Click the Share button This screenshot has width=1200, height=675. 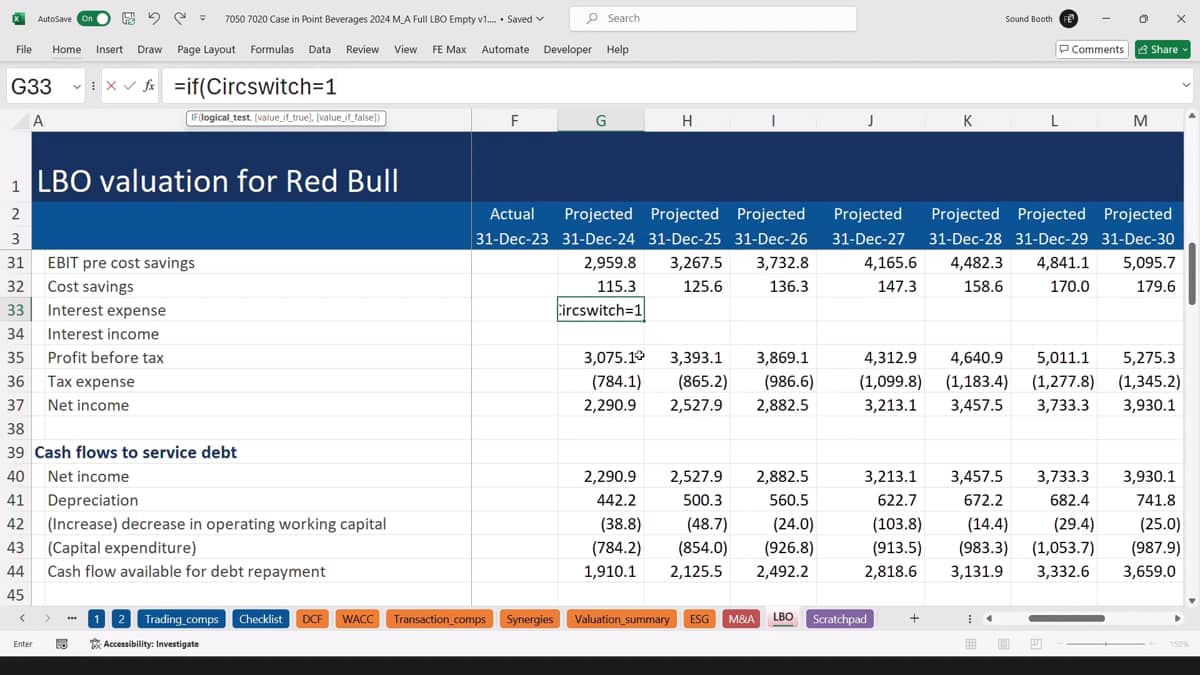coord(1162,49)
